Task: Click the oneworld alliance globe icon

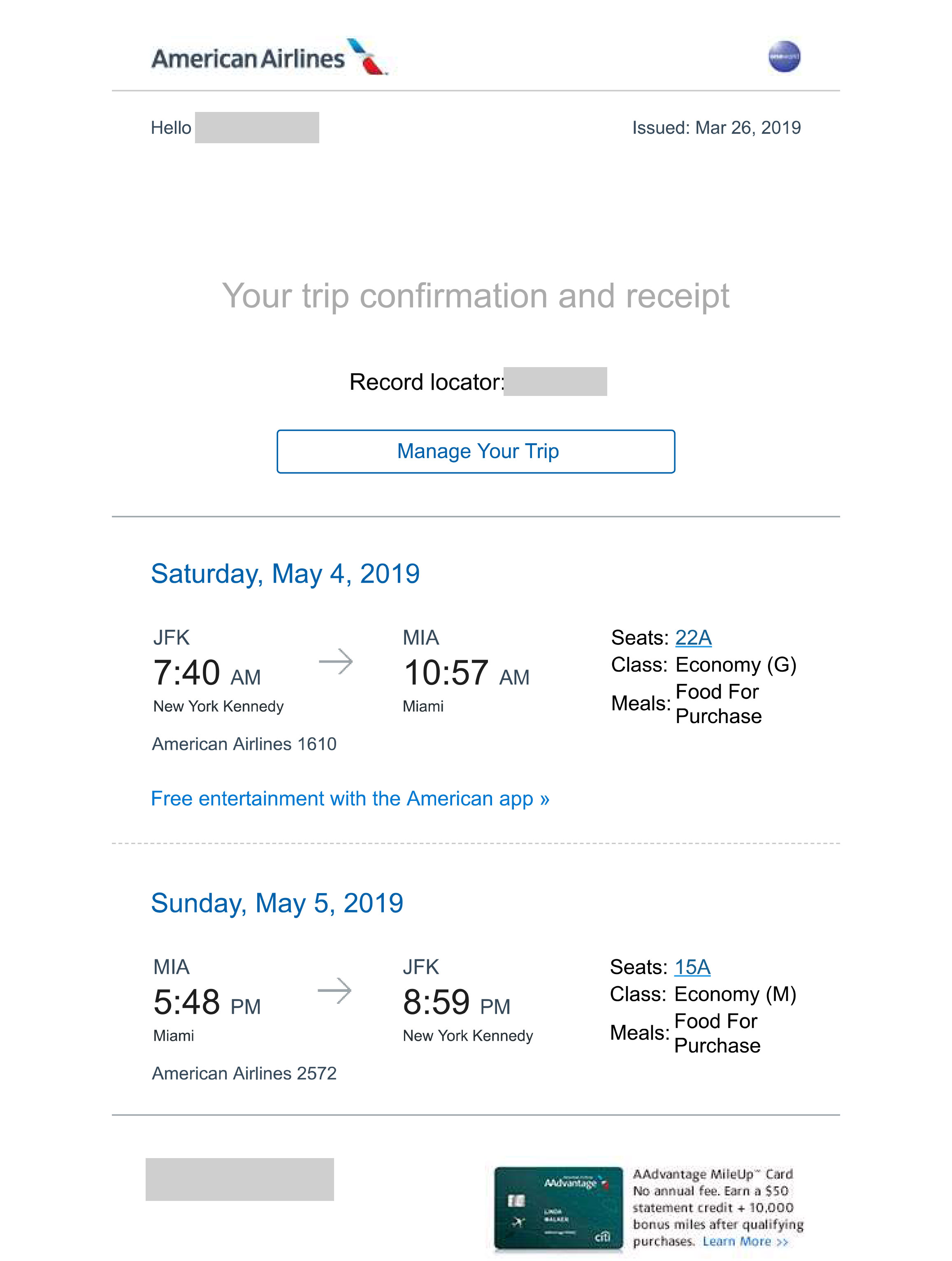Action: (x=784, y=57)
